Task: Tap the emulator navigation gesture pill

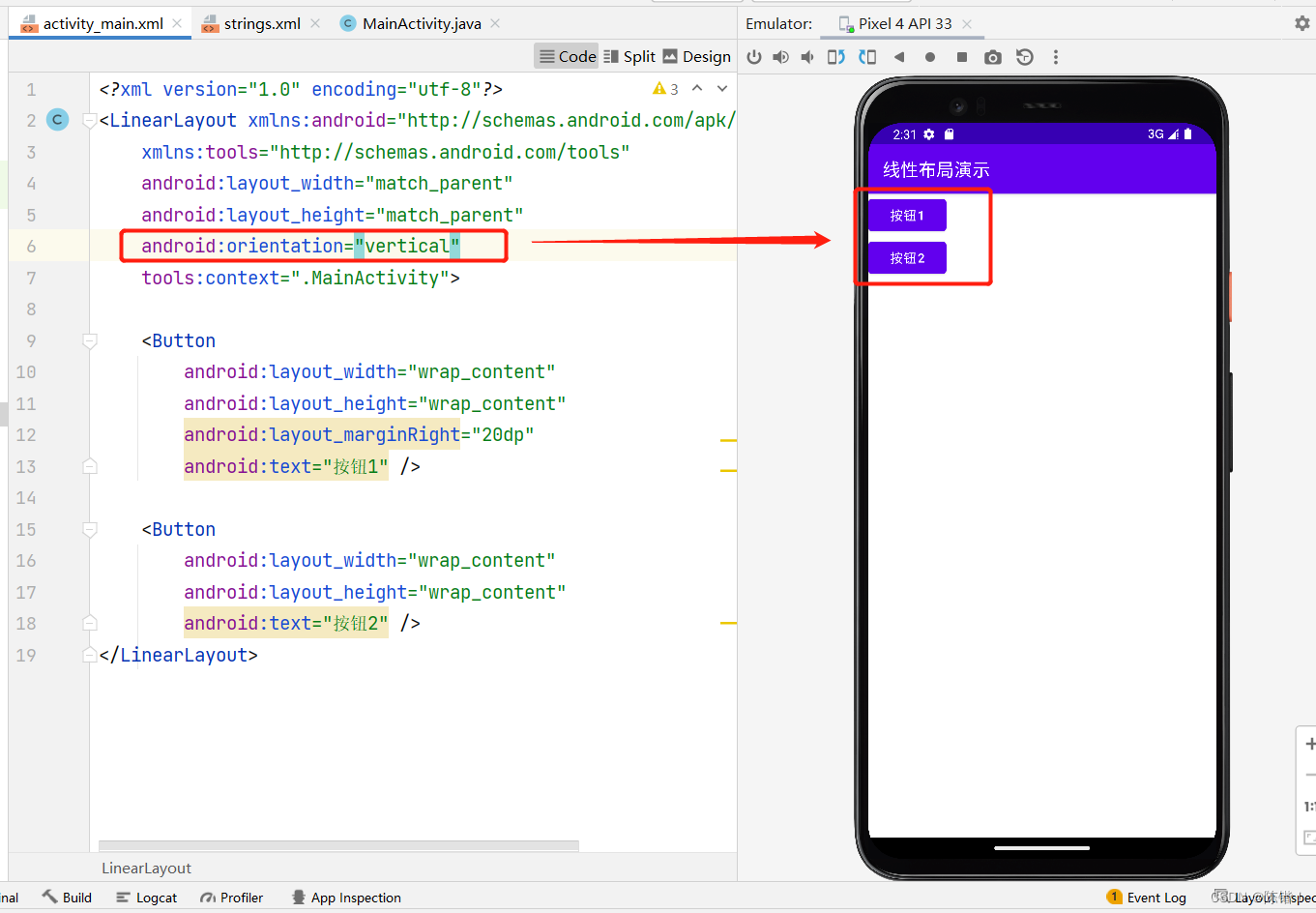Action: click(1042, 848)
